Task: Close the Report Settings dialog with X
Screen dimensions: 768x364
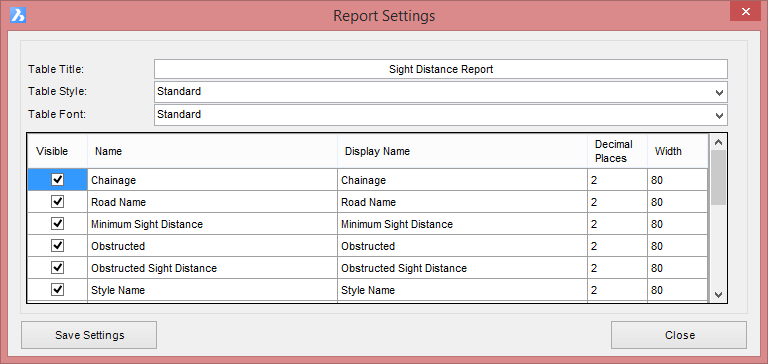Action: tap(745, 12)
